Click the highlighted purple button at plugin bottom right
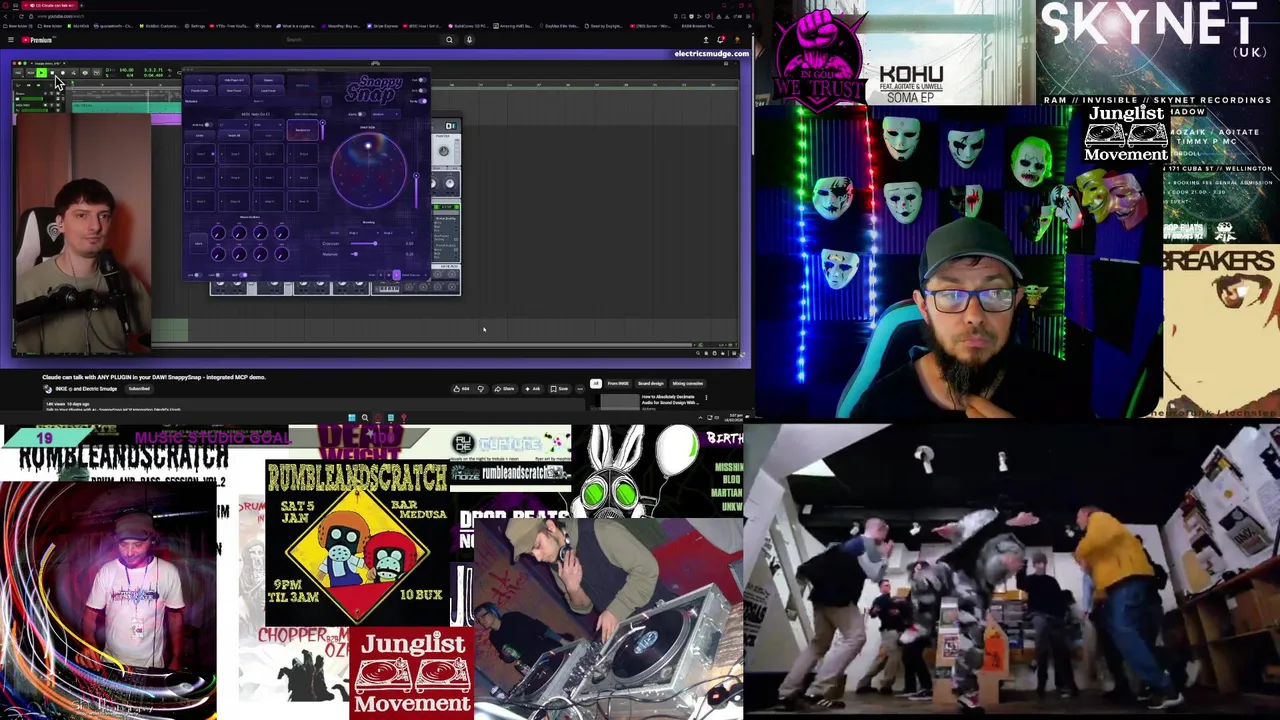This screenshot has height=720, width=1280. click(x=396, y=275)
